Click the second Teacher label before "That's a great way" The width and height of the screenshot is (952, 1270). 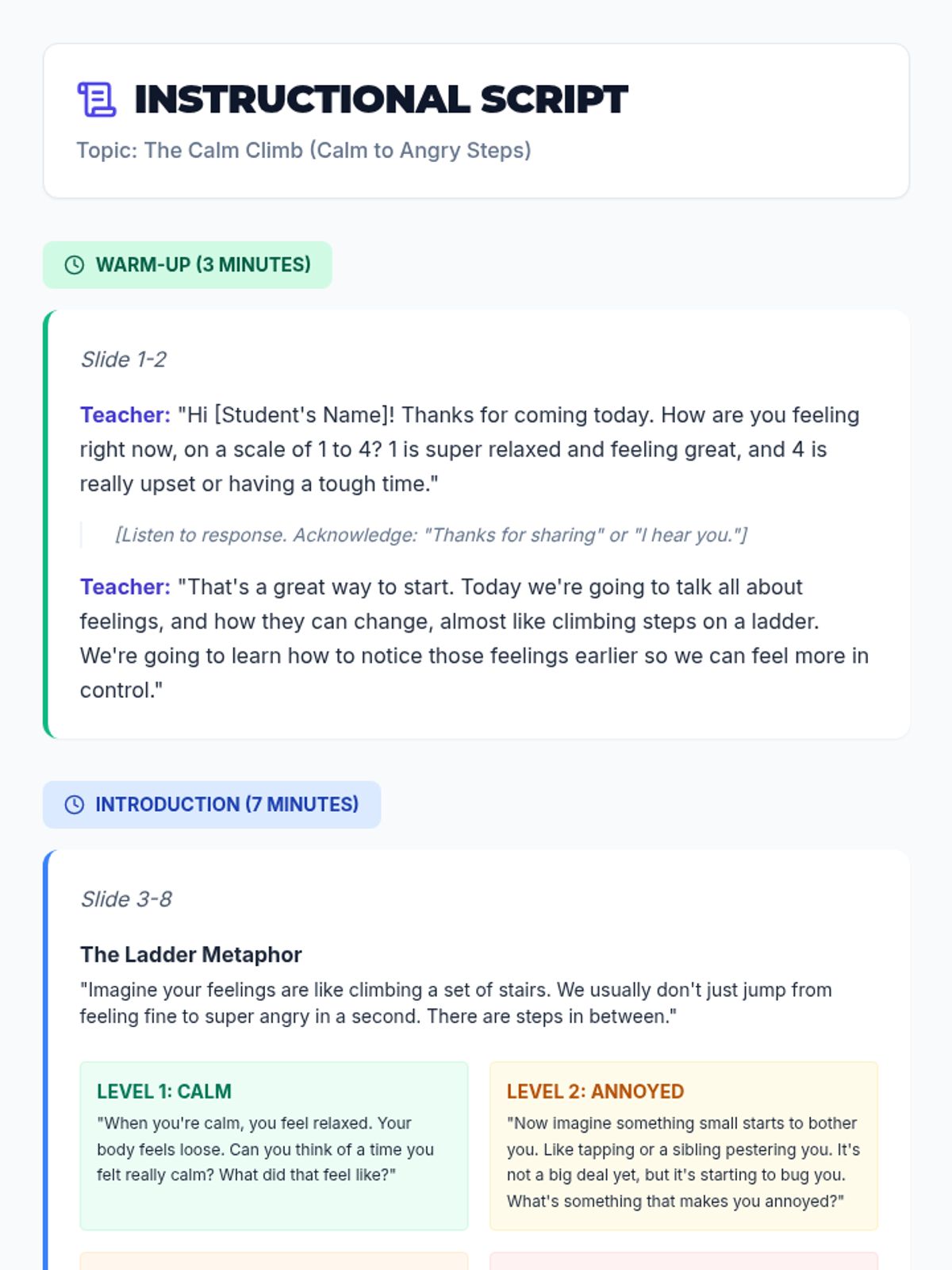click(x=125, y=587)
